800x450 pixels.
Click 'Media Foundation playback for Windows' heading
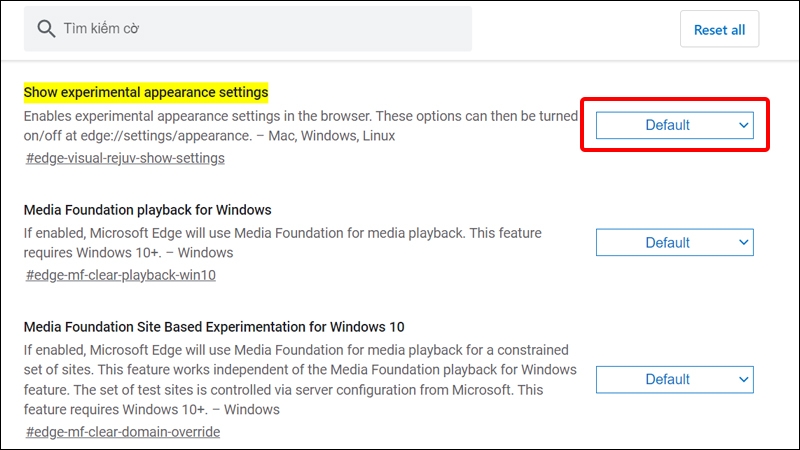pos(147,210)
